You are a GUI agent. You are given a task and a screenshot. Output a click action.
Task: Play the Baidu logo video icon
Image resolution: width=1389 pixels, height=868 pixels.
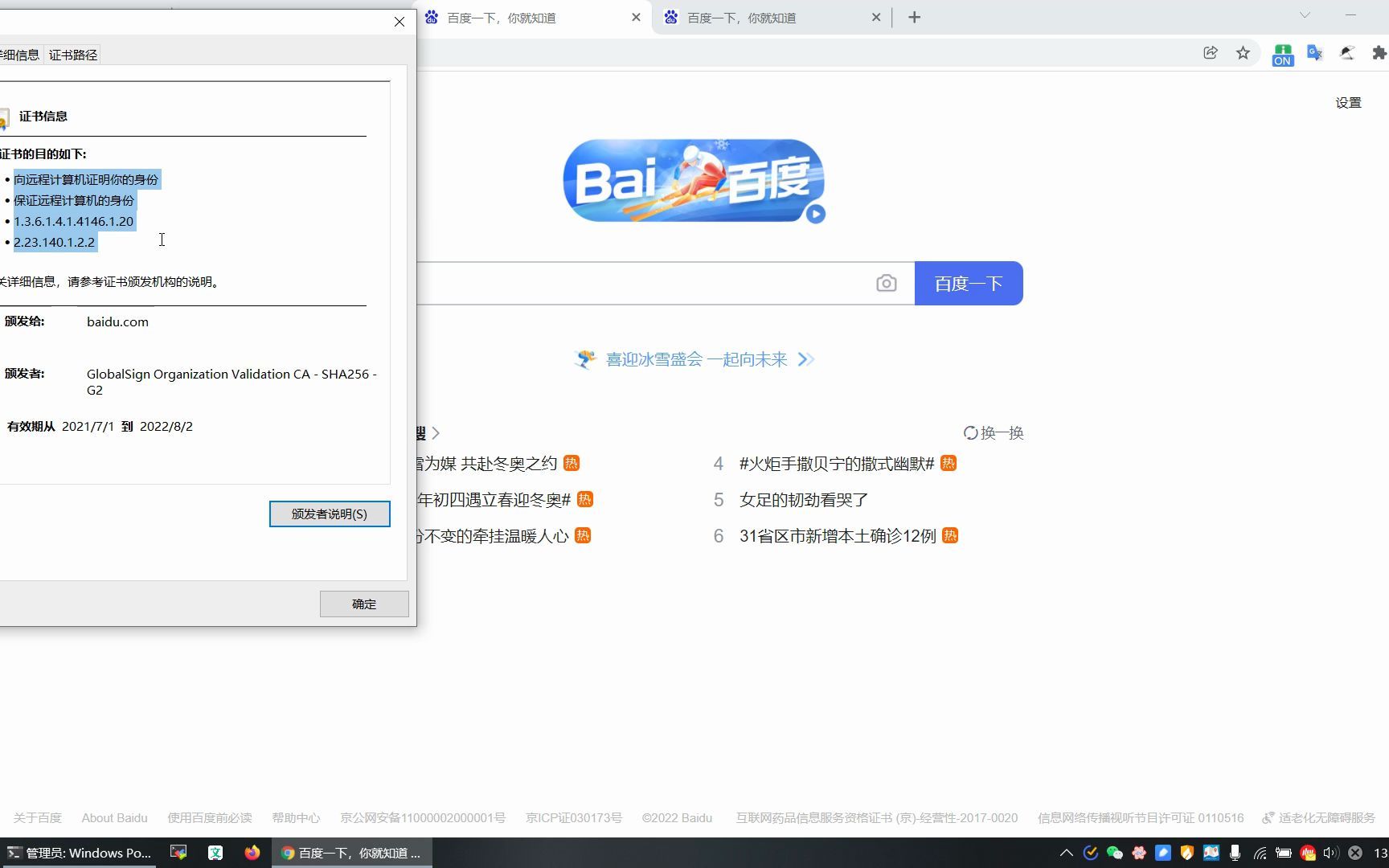pos(816,214)
